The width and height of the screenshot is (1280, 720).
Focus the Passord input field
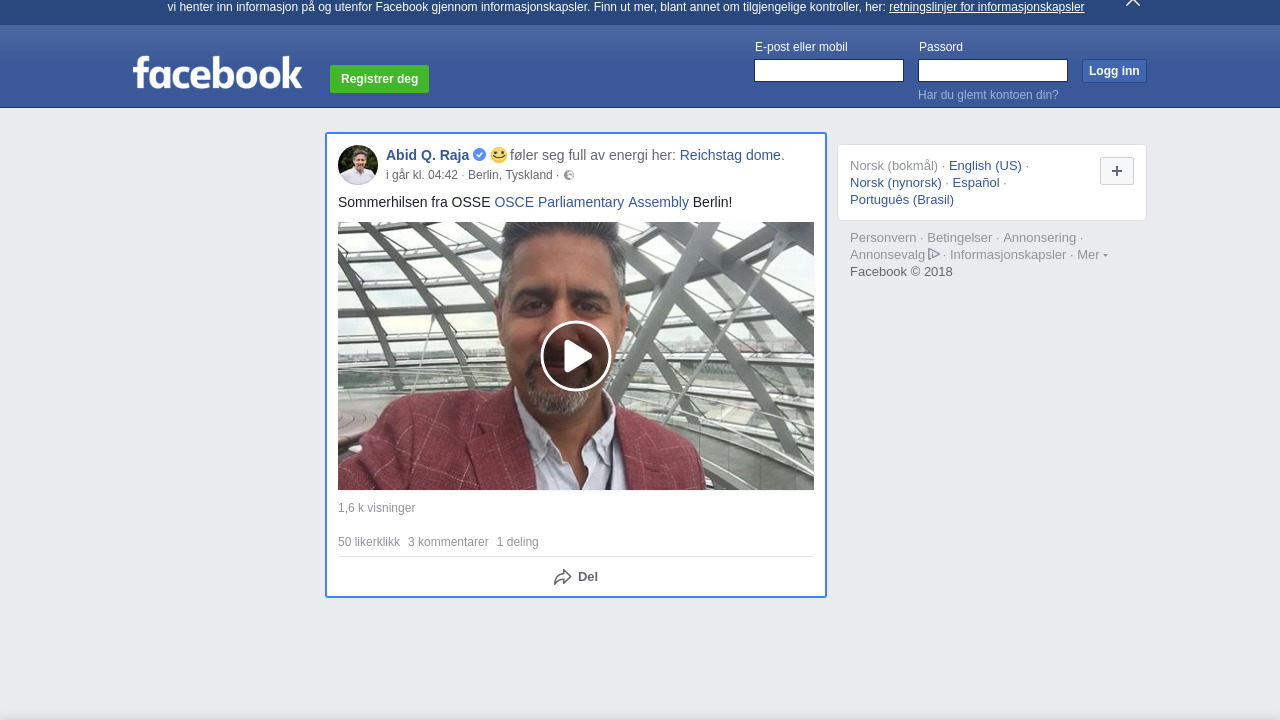(x=993, y=70)
